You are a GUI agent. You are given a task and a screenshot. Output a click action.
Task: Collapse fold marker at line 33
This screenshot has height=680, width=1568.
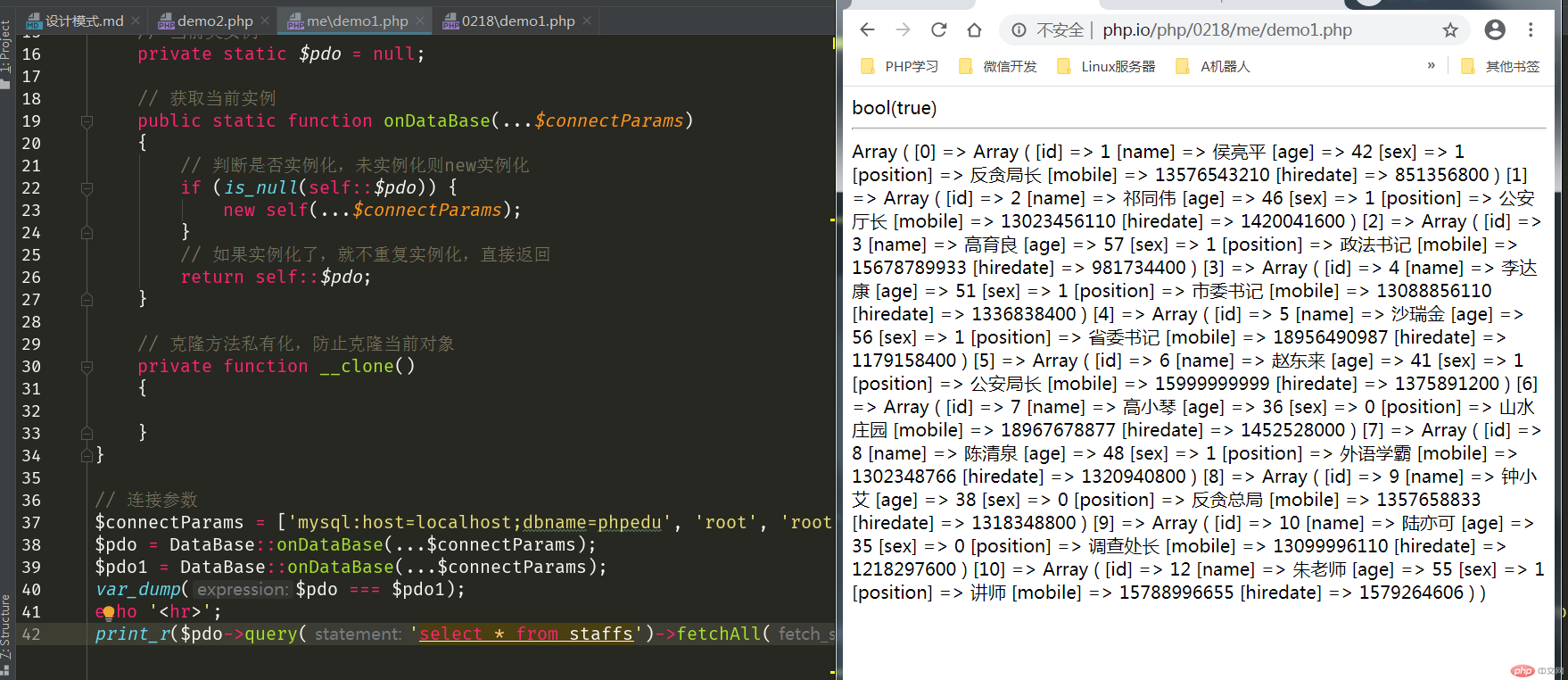pyautogui.click(x=87, y=434)
